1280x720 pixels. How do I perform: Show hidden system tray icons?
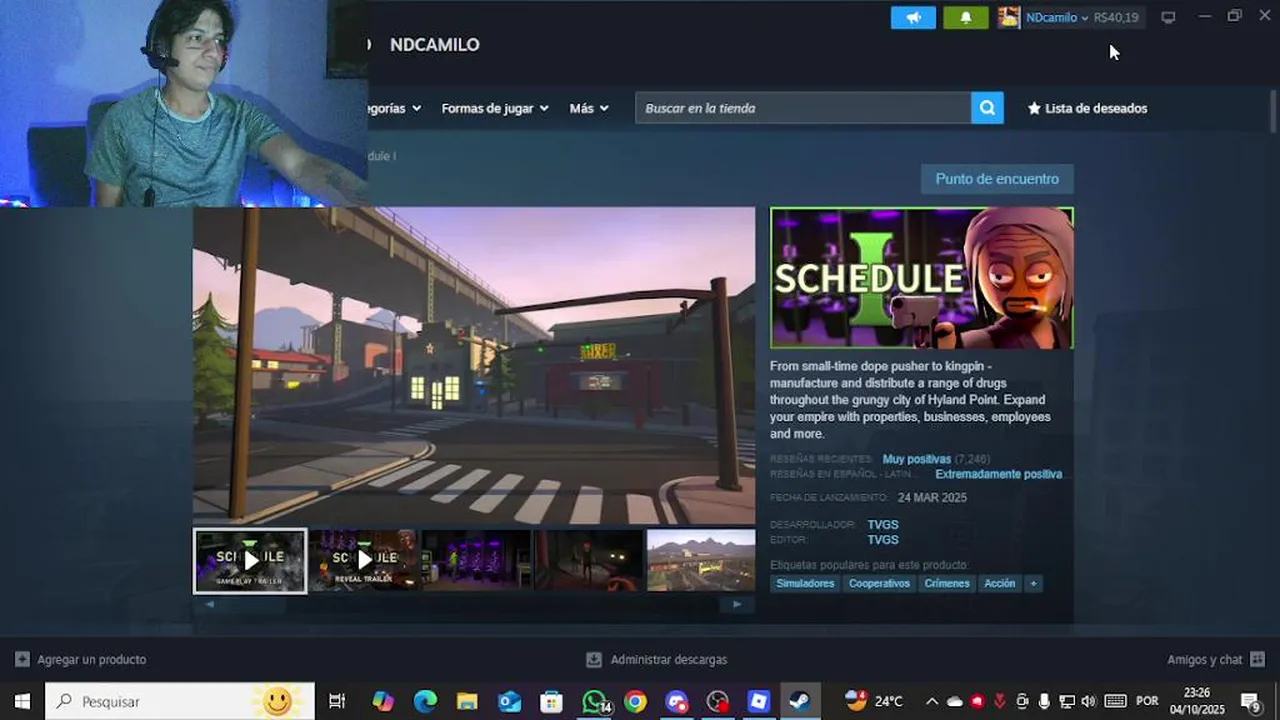pos(932,701)
